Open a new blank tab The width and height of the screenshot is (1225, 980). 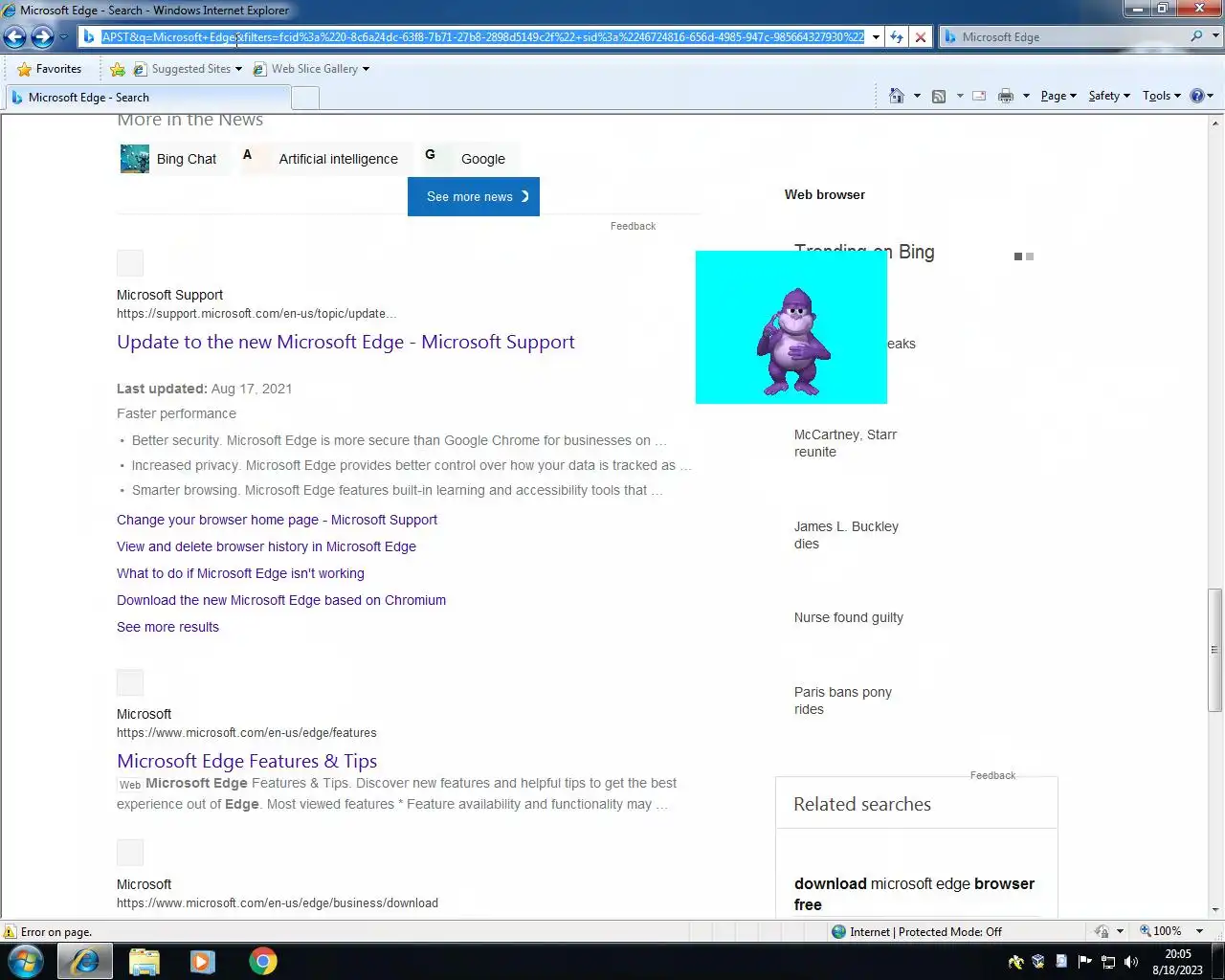pyautogui.click(x=305, y=98)
